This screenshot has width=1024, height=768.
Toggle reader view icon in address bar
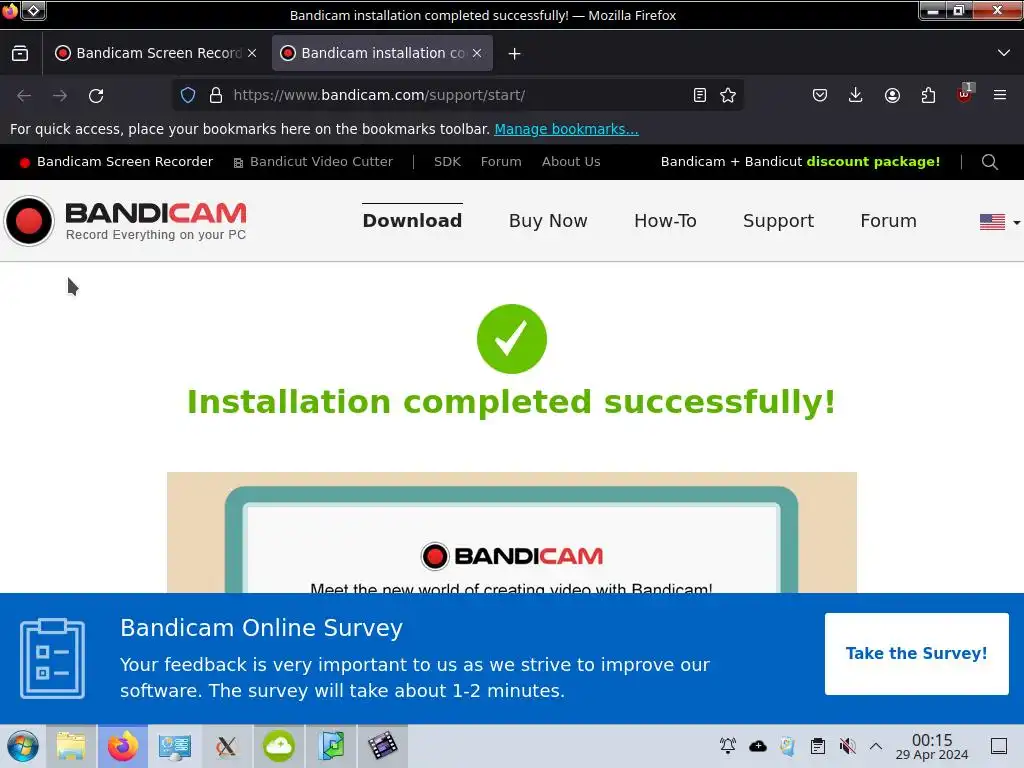coord(699,95)
